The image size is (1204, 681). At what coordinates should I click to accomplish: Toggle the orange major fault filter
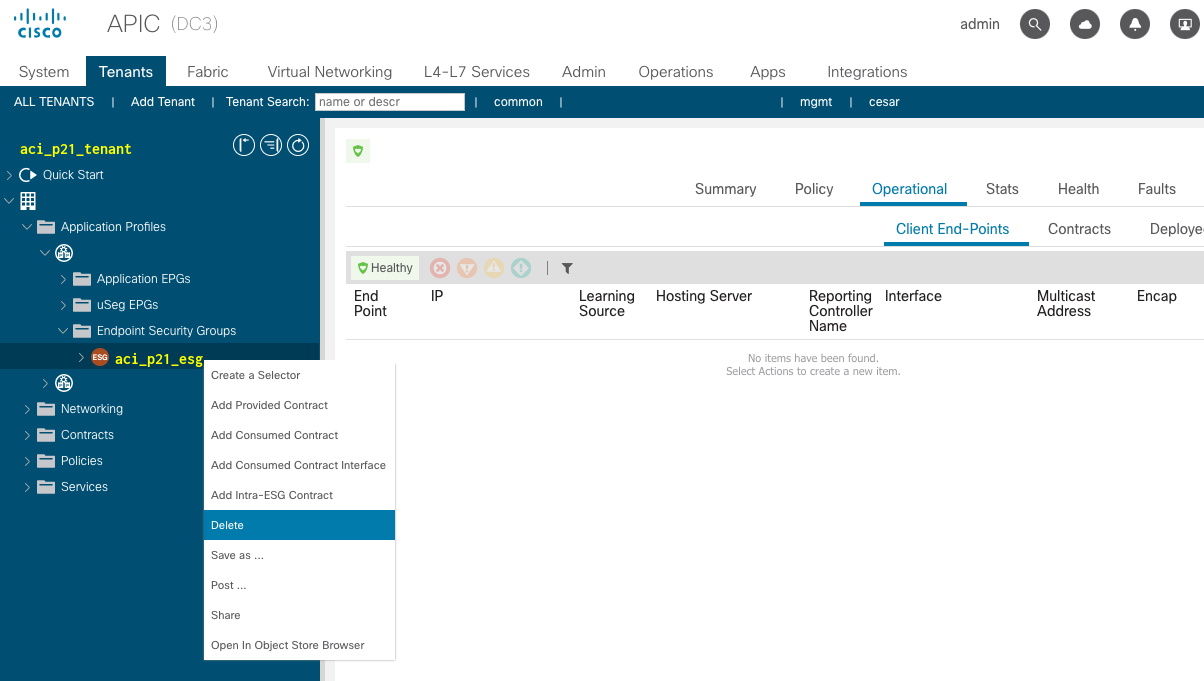(467, 268)
